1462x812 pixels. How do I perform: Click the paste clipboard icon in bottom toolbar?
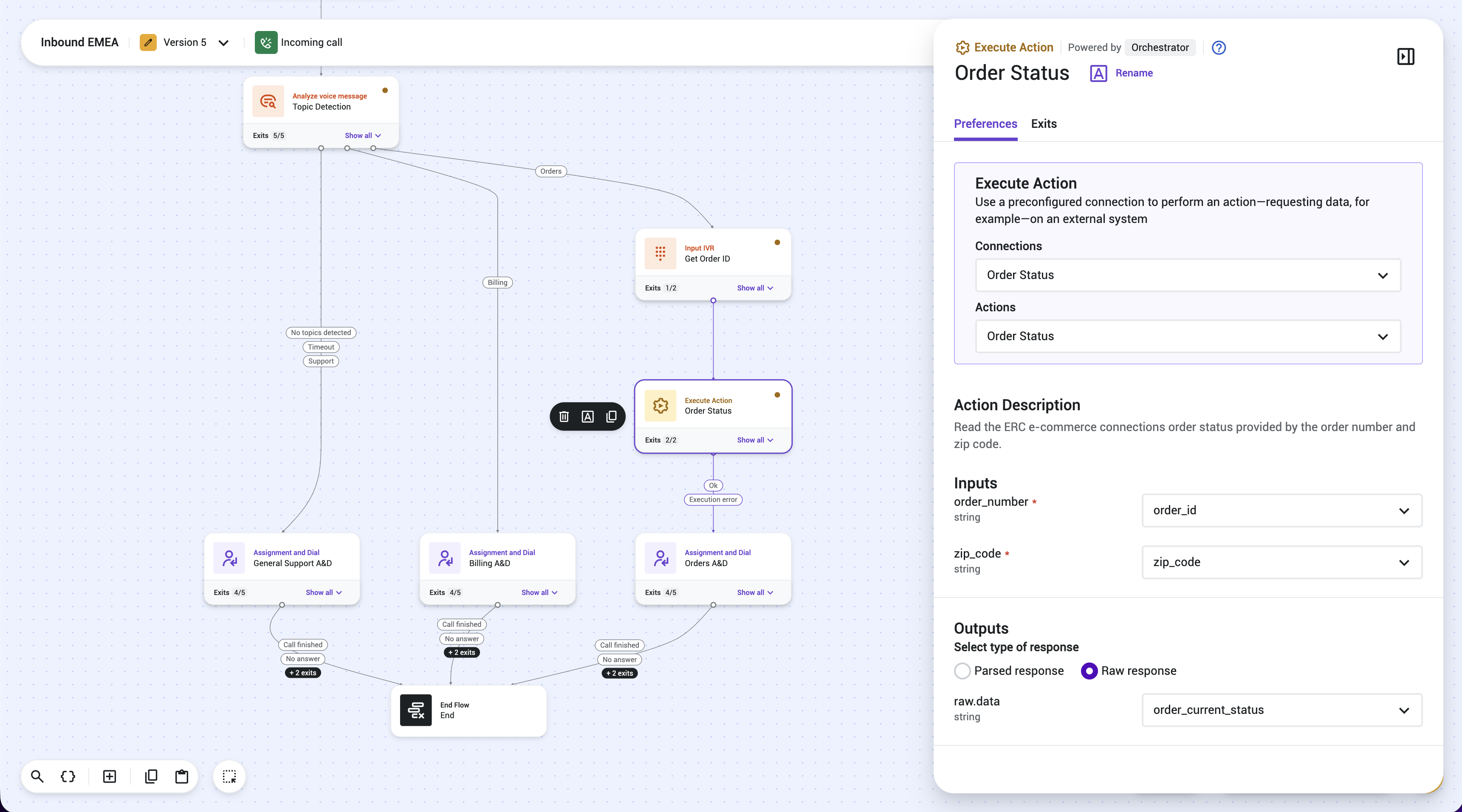click(x=182, y=776)
